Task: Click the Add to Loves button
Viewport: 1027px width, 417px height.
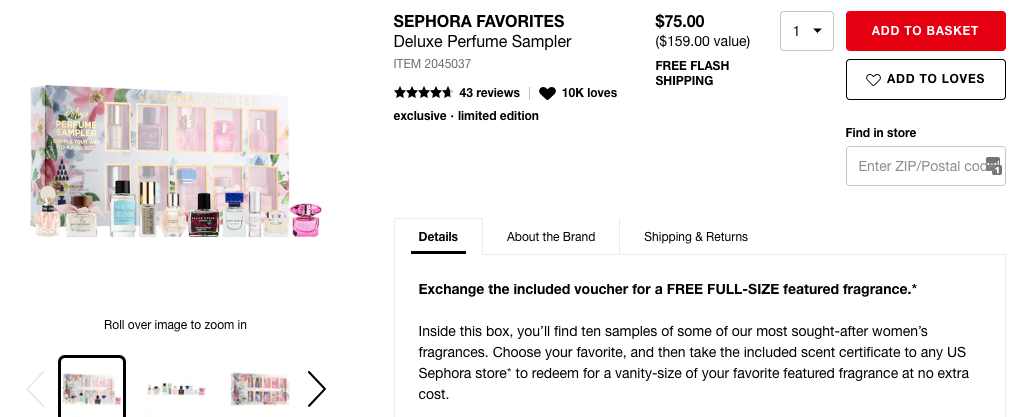Action: pos(925,79)
